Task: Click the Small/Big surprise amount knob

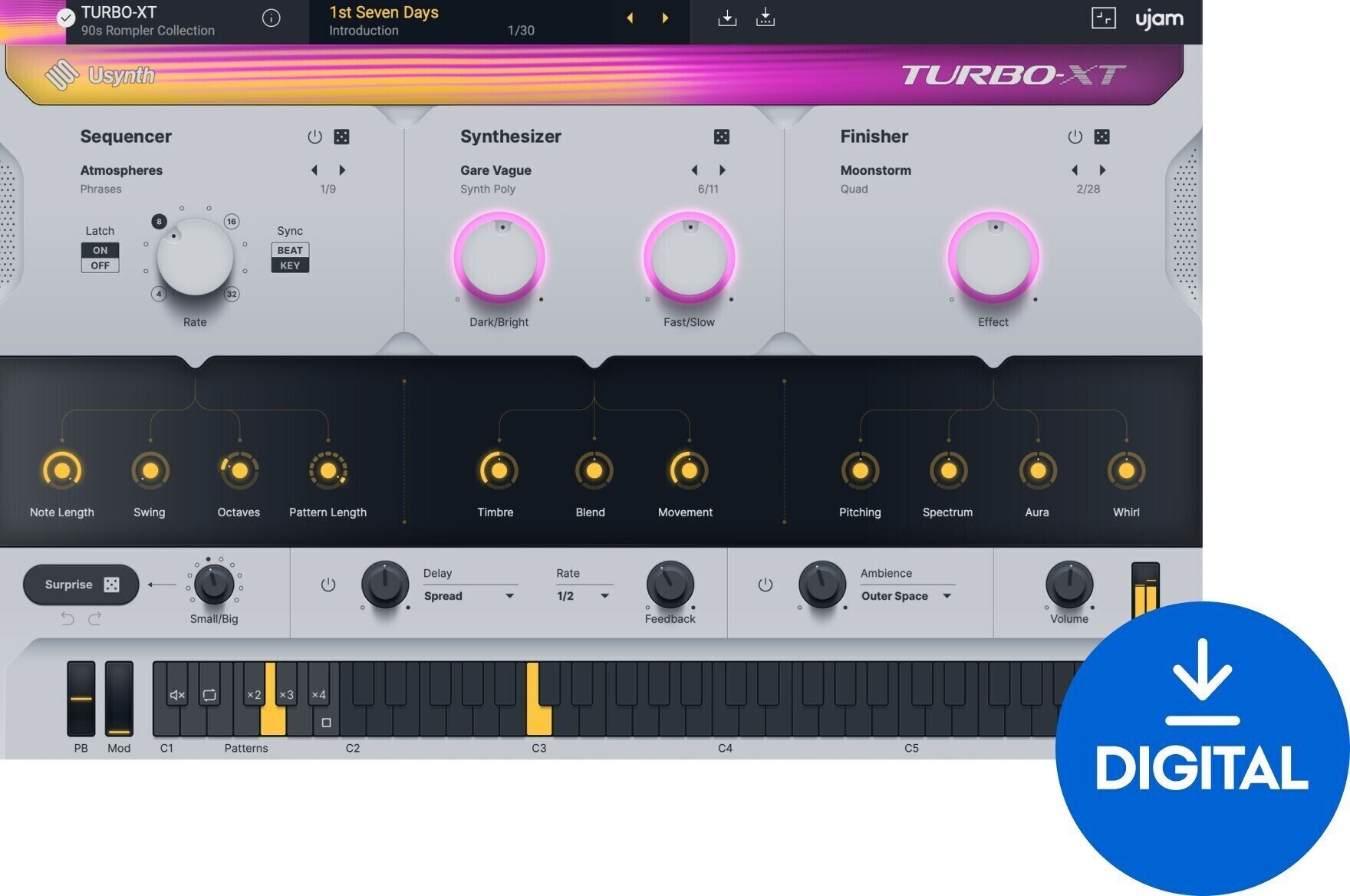Action: point(214,585)
